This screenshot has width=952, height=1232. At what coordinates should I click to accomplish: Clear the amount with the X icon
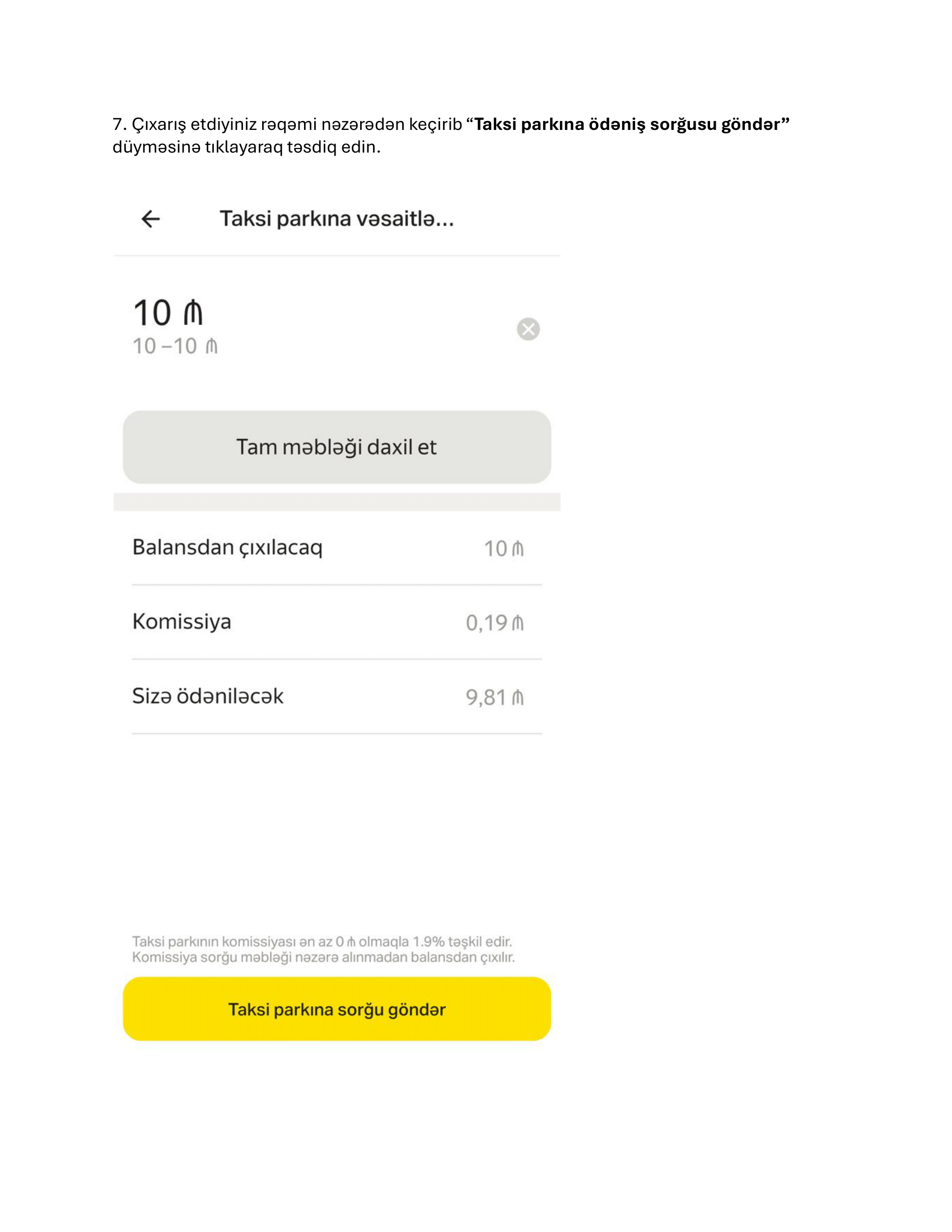click(528, 329)
